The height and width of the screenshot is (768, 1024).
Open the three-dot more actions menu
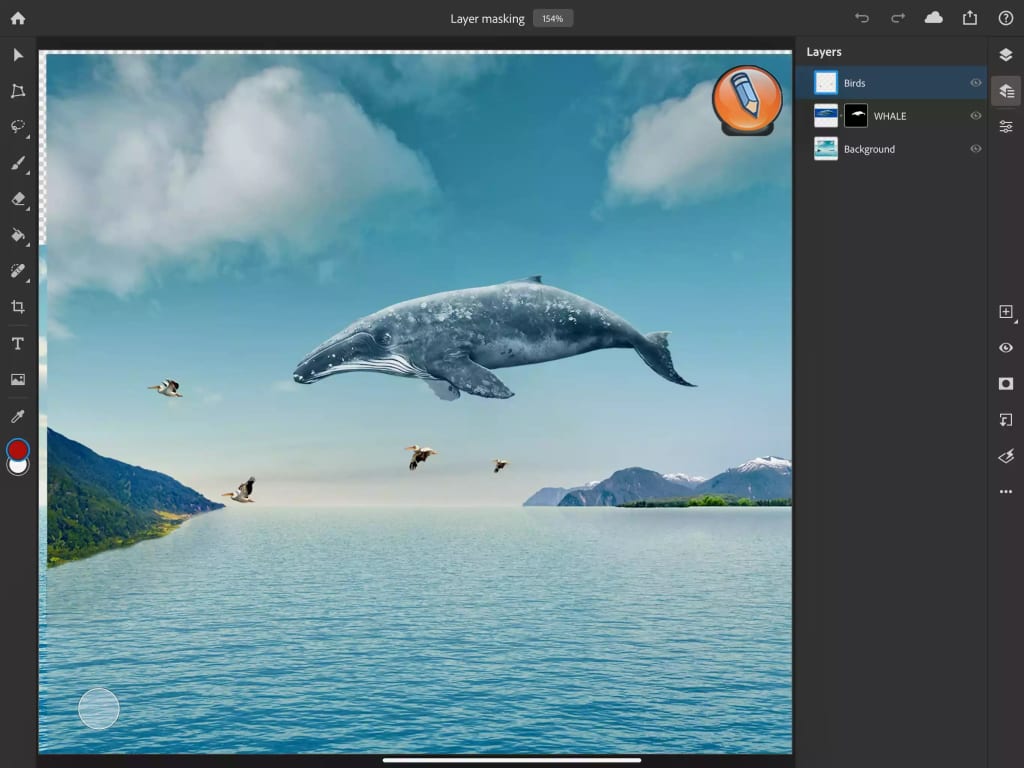pyautogui.click(x=1006, y=492)
